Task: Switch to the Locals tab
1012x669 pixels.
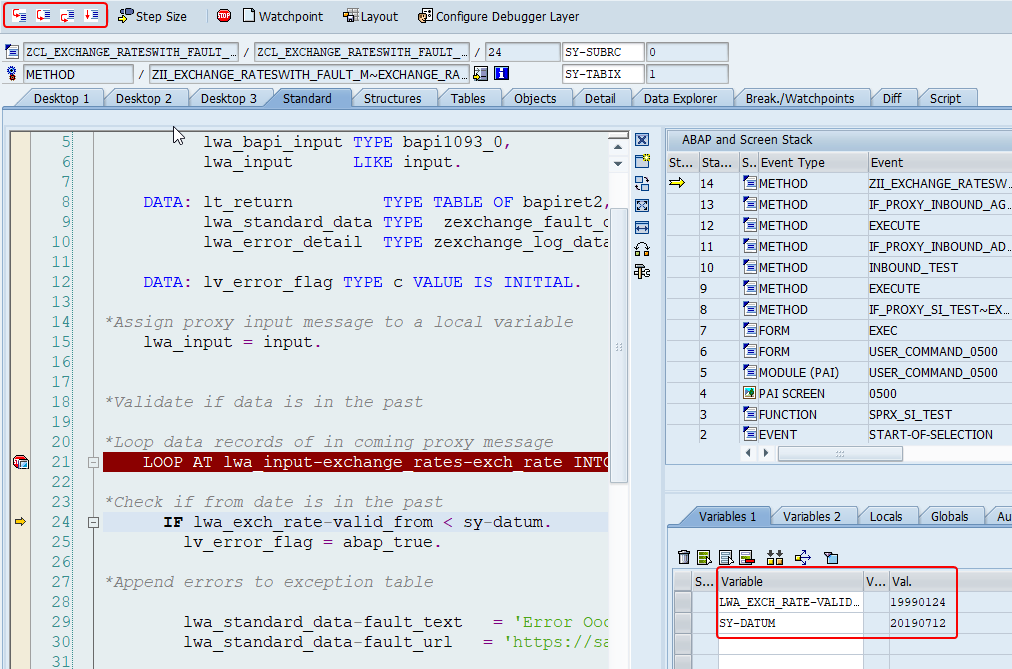Action: [886, 516]
